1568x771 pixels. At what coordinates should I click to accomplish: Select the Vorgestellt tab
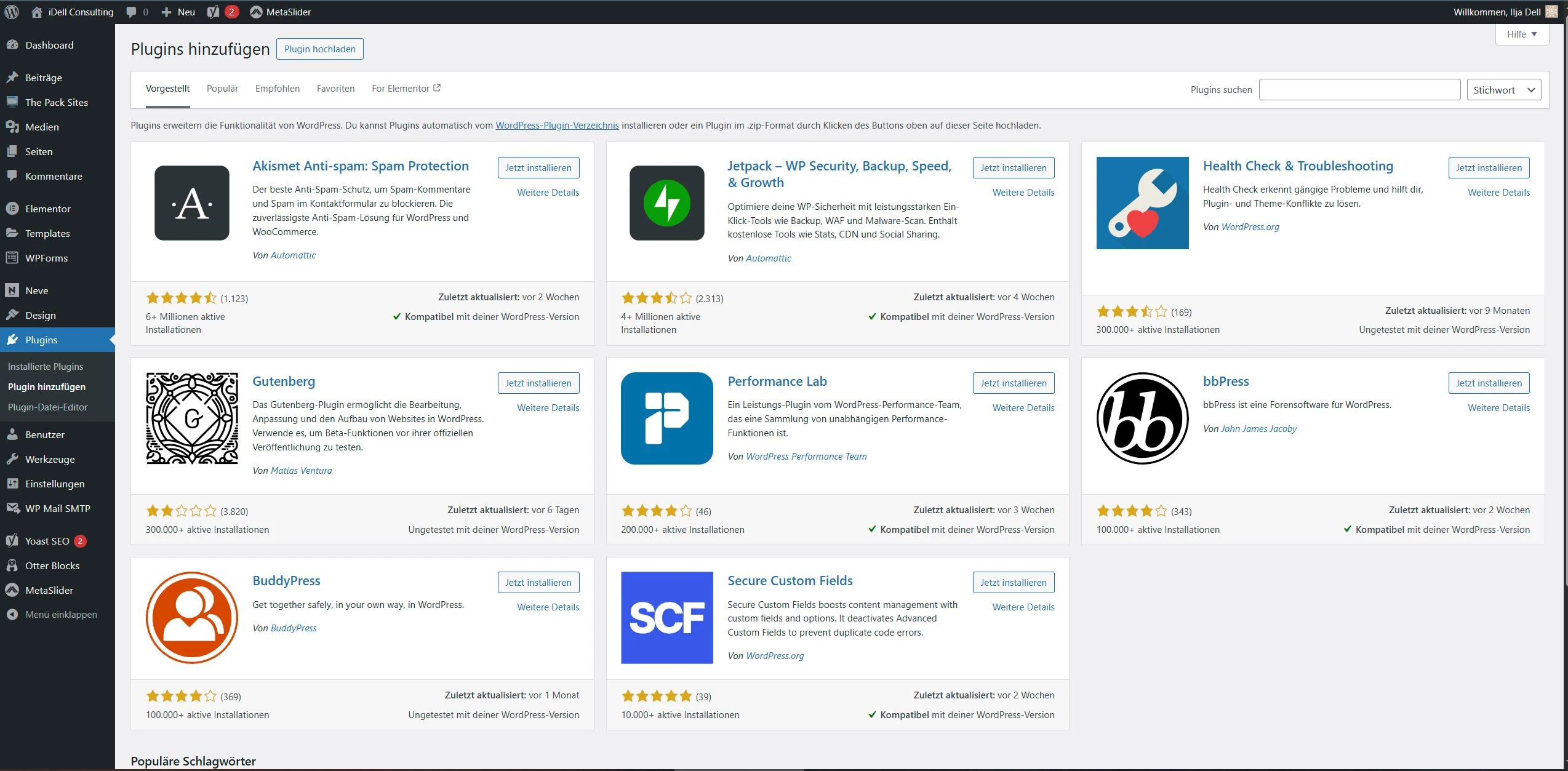[167, 89]
